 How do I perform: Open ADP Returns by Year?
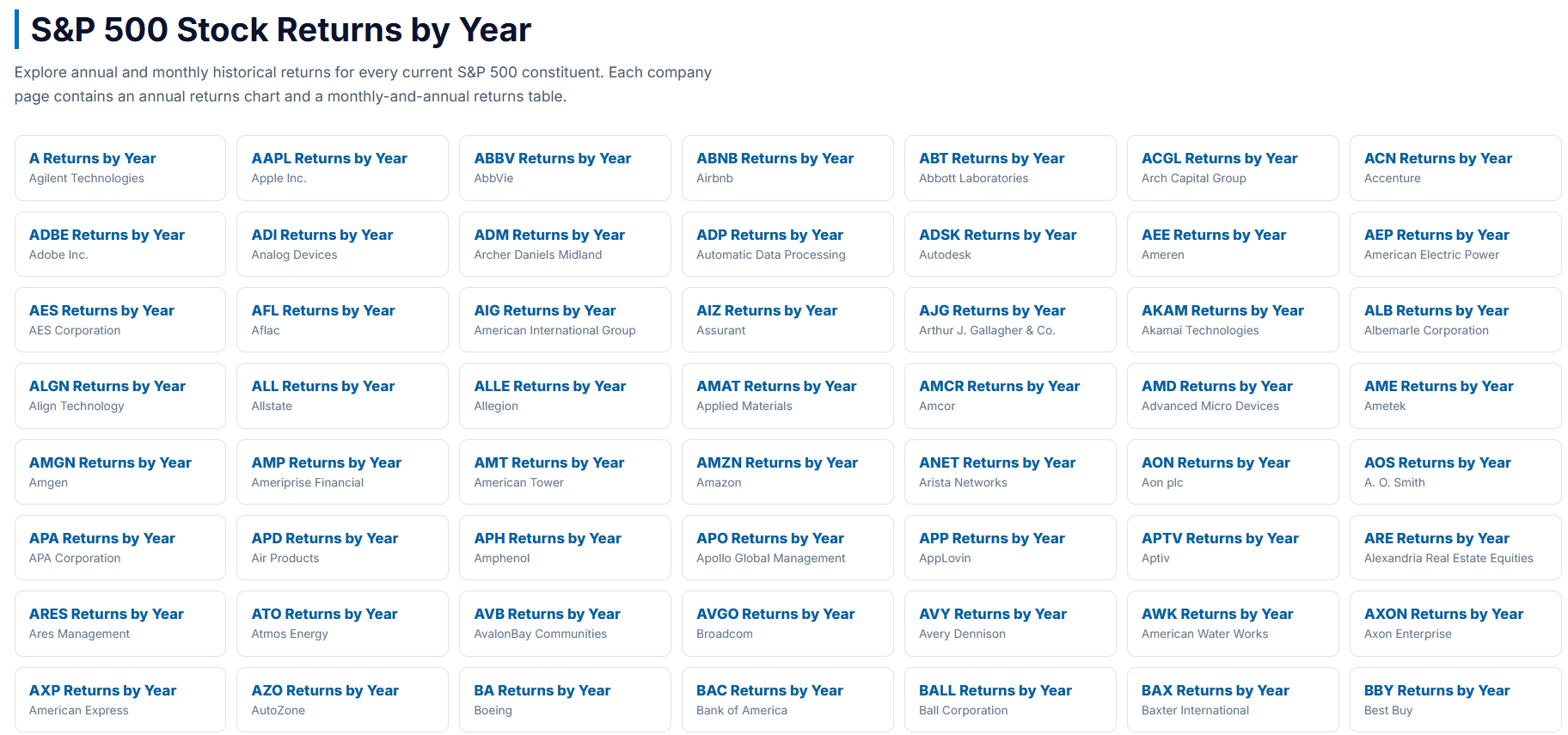coord(787,244)
